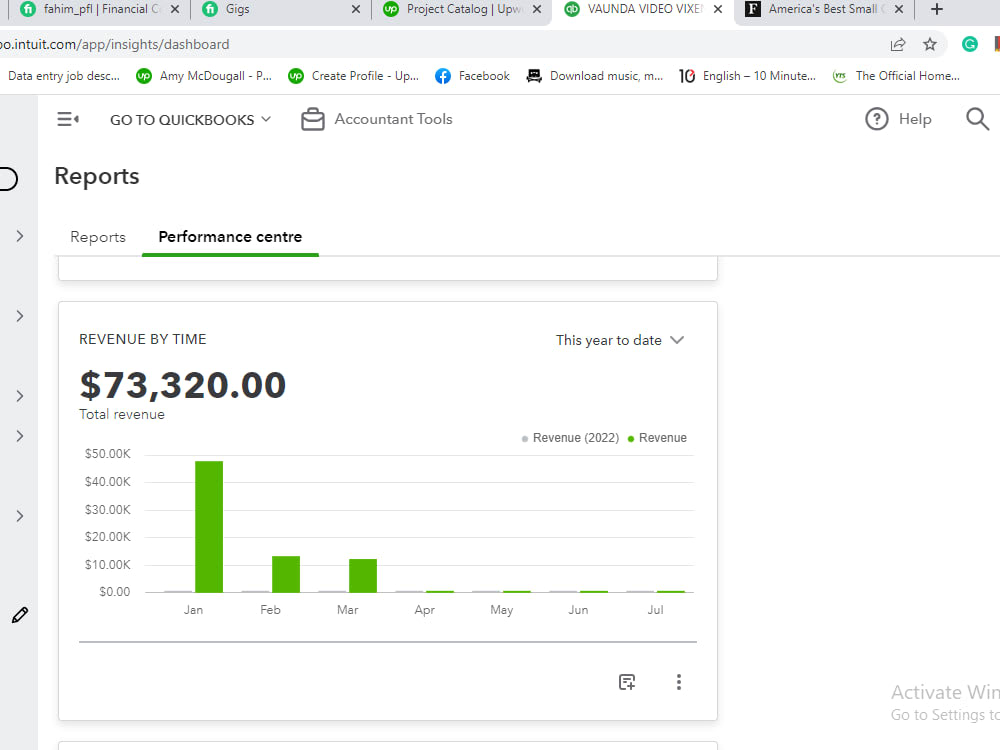Click the $50.00K axis label
1000x750 pixels.
point(107,453)
